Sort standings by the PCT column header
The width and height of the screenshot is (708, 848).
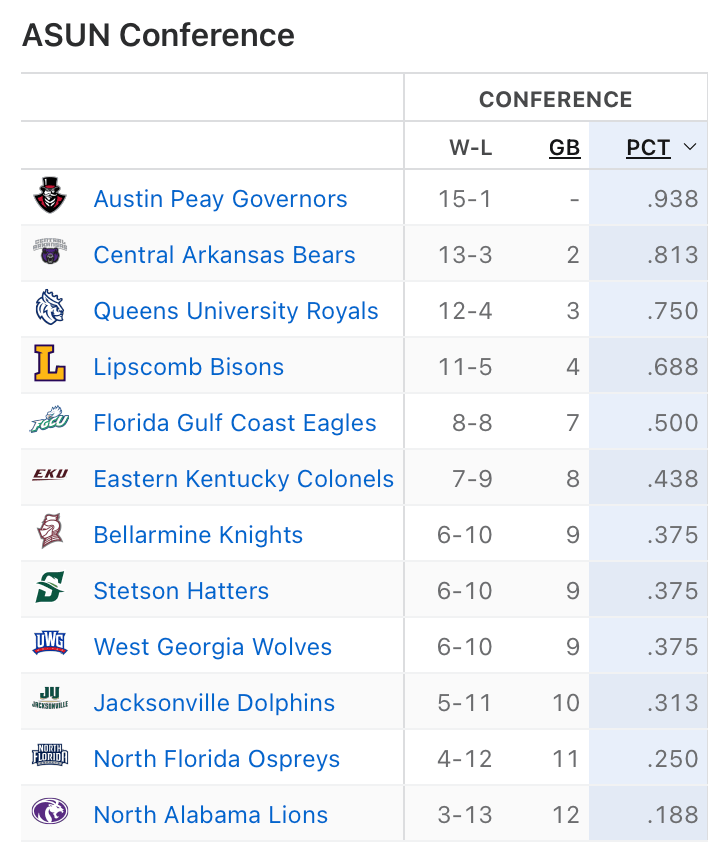(648, 148)
